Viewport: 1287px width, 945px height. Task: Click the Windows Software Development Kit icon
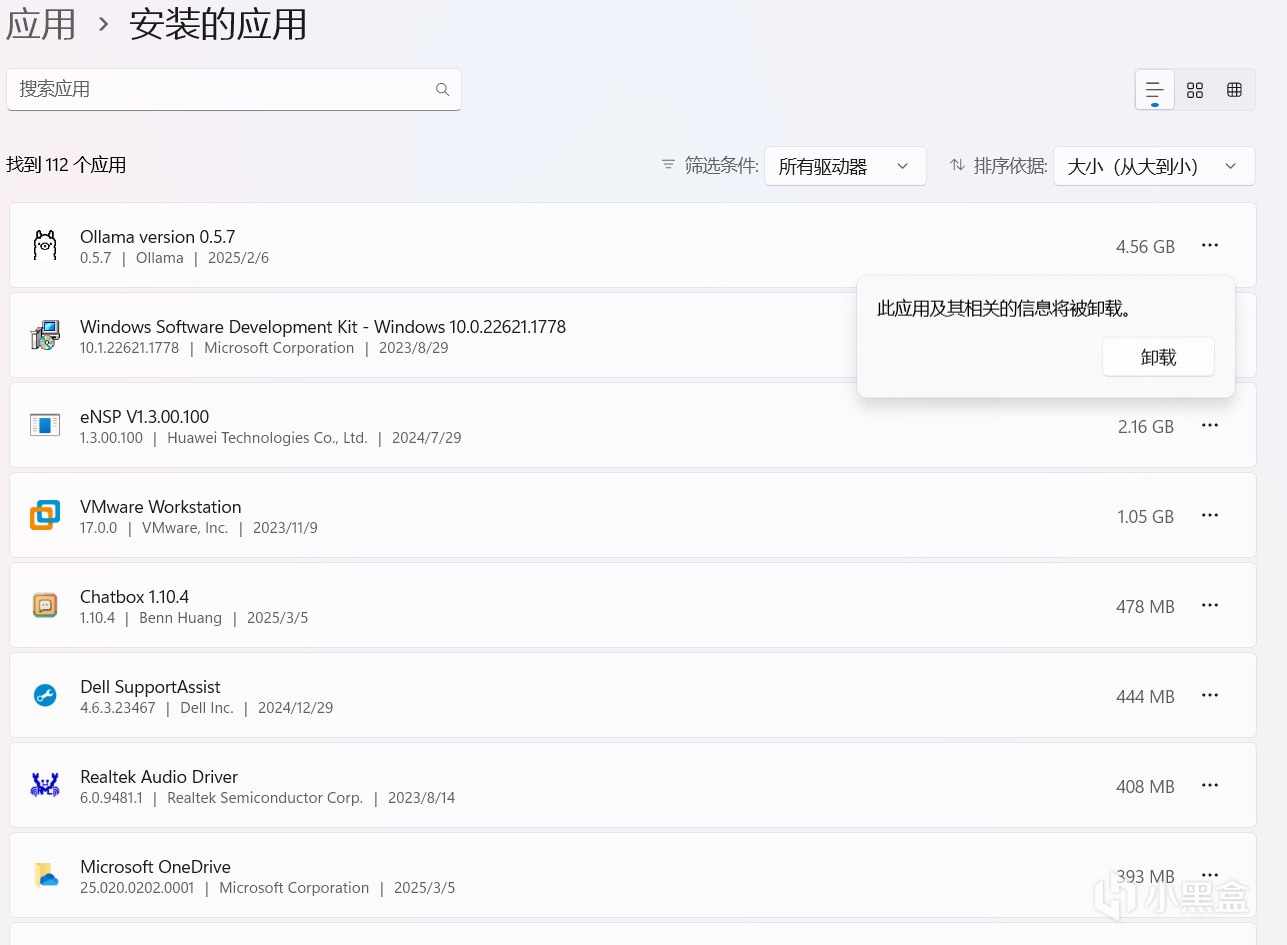45,335
